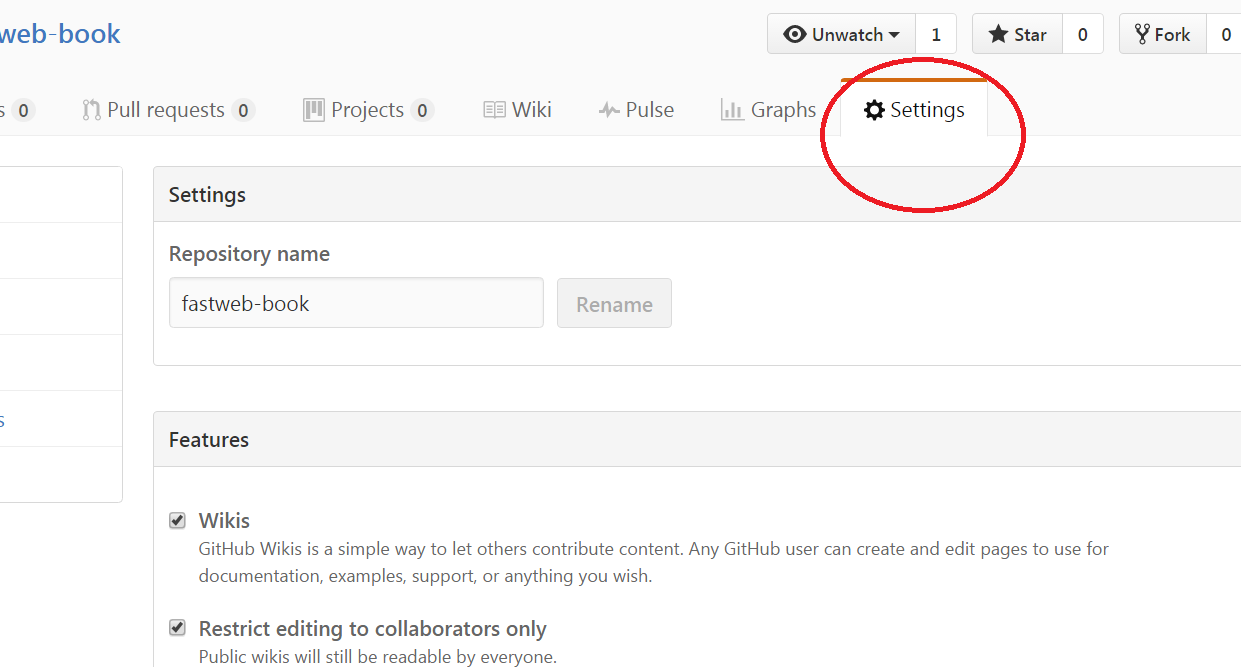This screenshot has height=667, width=1241.
Task: Click the Projects board icon
Action: 314,110
